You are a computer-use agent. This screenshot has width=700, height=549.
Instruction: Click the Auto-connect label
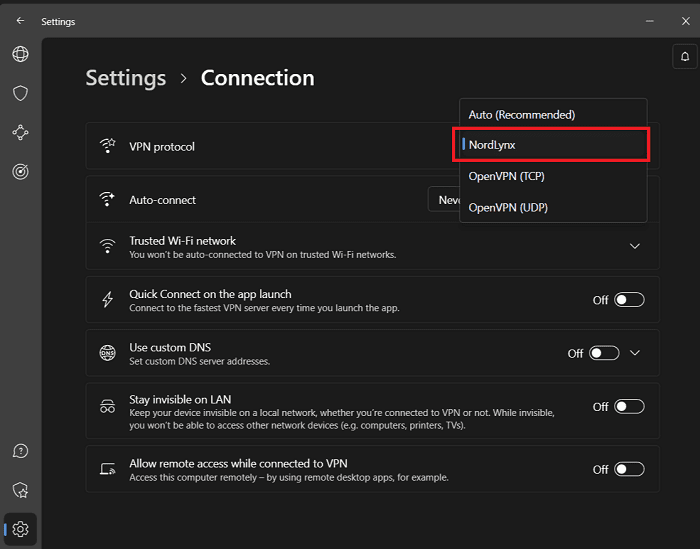coord(162,200)
